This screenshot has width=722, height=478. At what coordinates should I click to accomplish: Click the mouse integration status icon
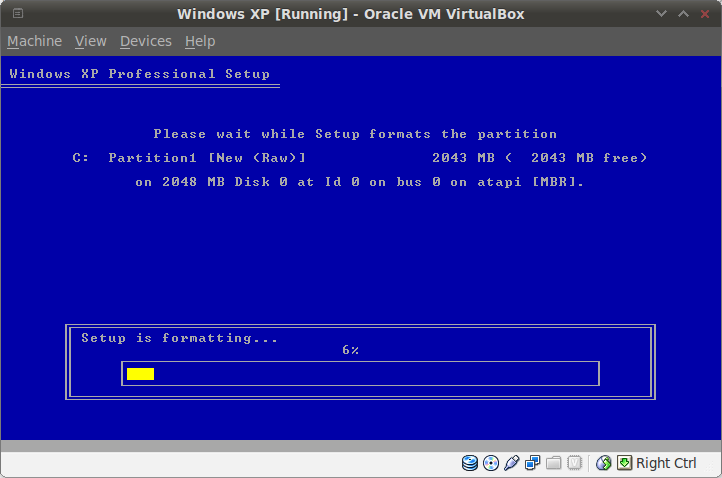pyautogui.click(x=604, y=463)
